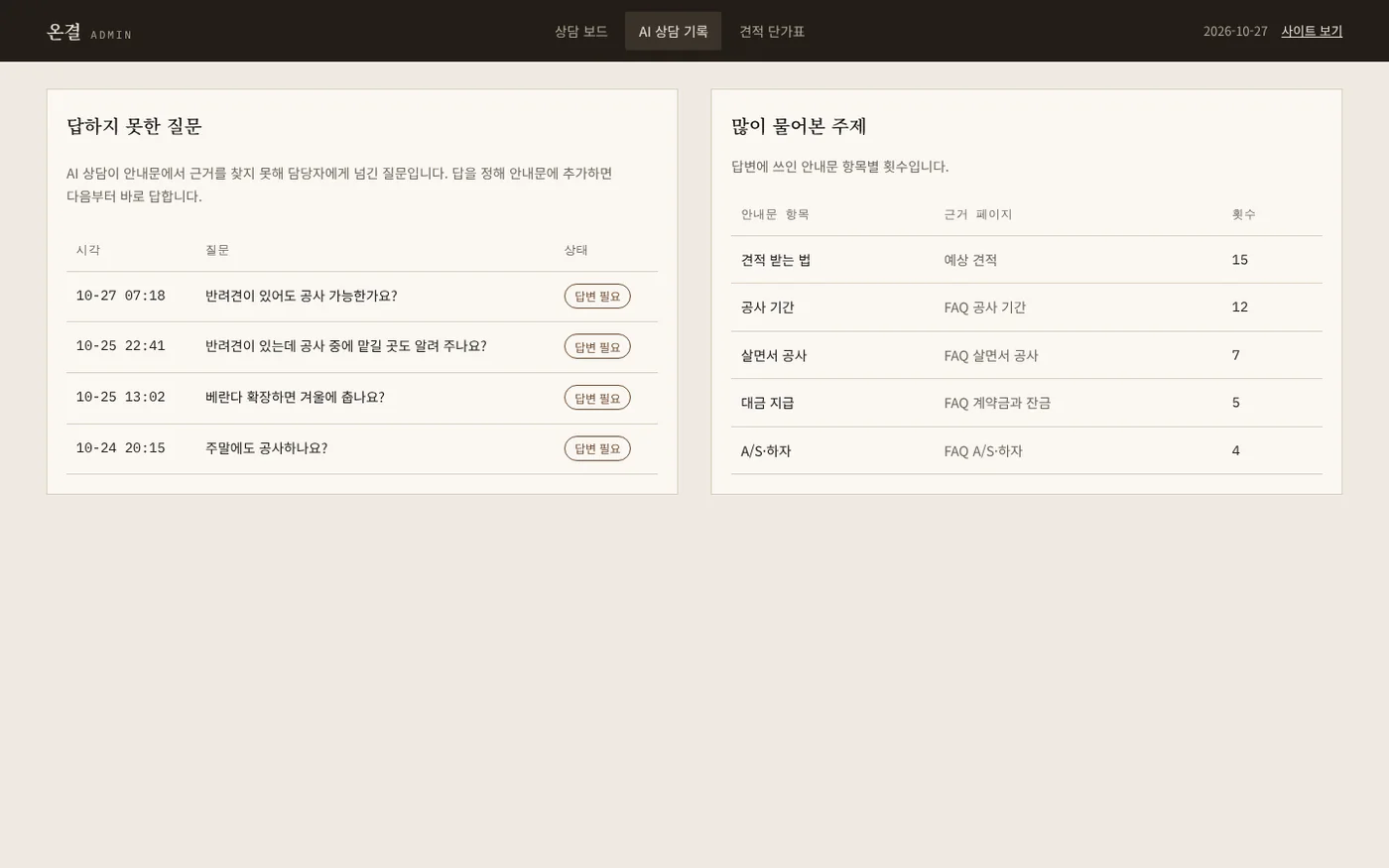
Task: Click timestamp 10-24 20:15
Action: point(120,448)
